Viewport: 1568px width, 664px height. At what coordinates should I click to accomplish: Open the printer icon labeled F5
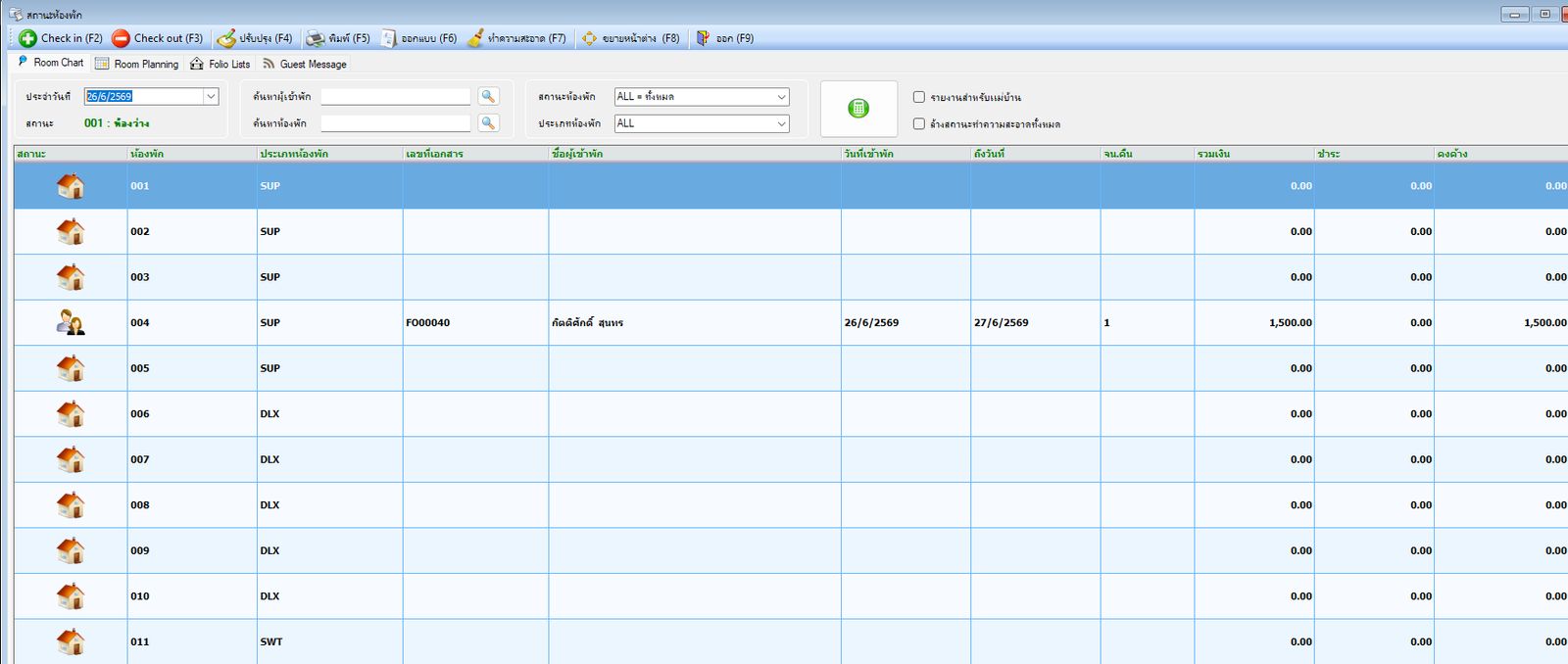click(316, 38)
